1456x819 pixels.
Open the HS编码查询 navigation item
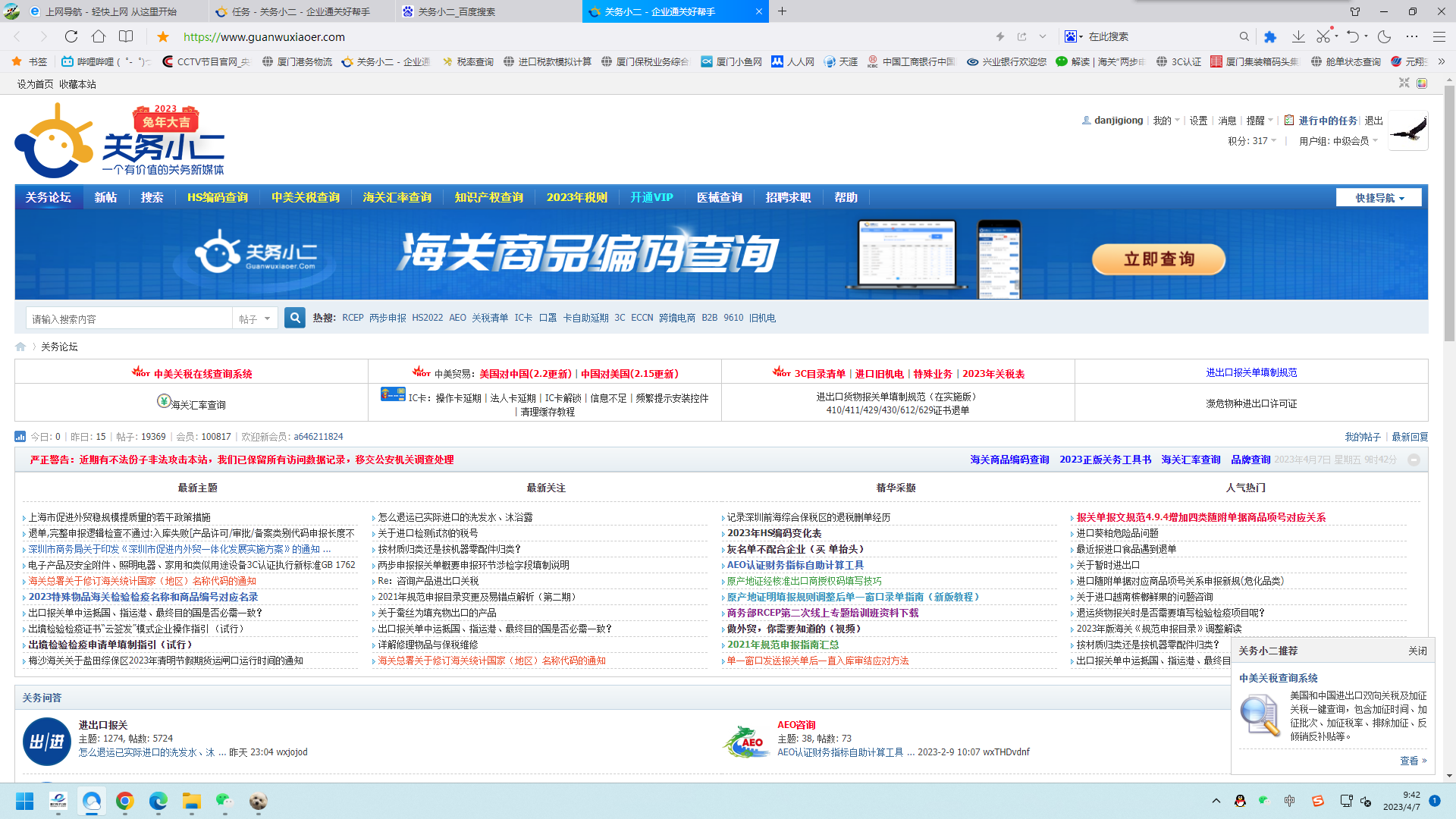pyautogui.click(x=218, y=197)
